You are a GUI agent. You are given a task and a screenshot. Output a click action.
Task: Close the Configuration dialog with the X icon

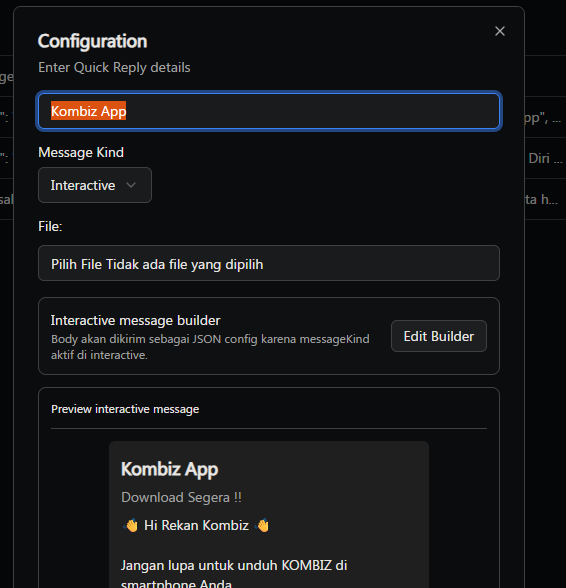500,31
